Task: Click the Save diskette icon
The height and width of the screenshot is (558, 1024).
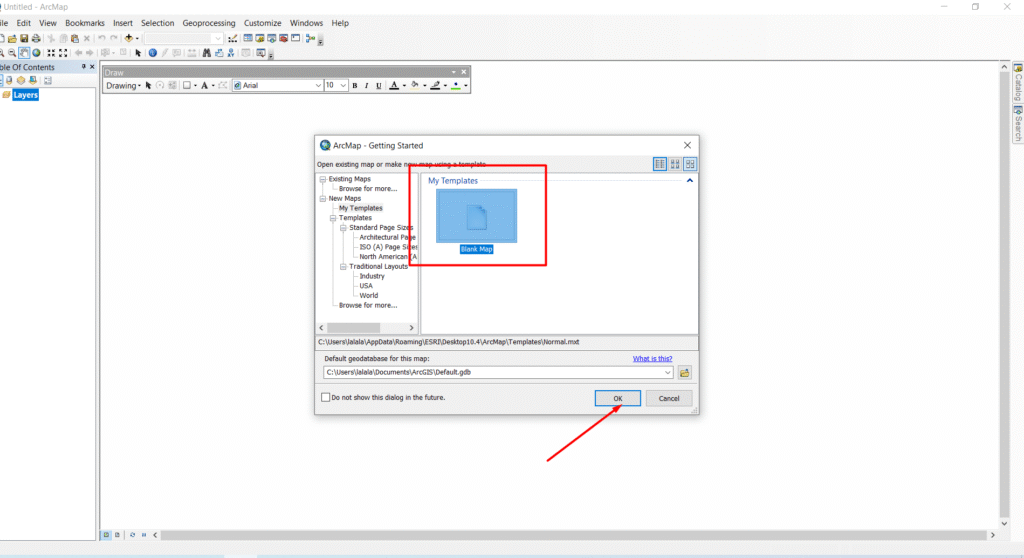Action: click(24, 39)
